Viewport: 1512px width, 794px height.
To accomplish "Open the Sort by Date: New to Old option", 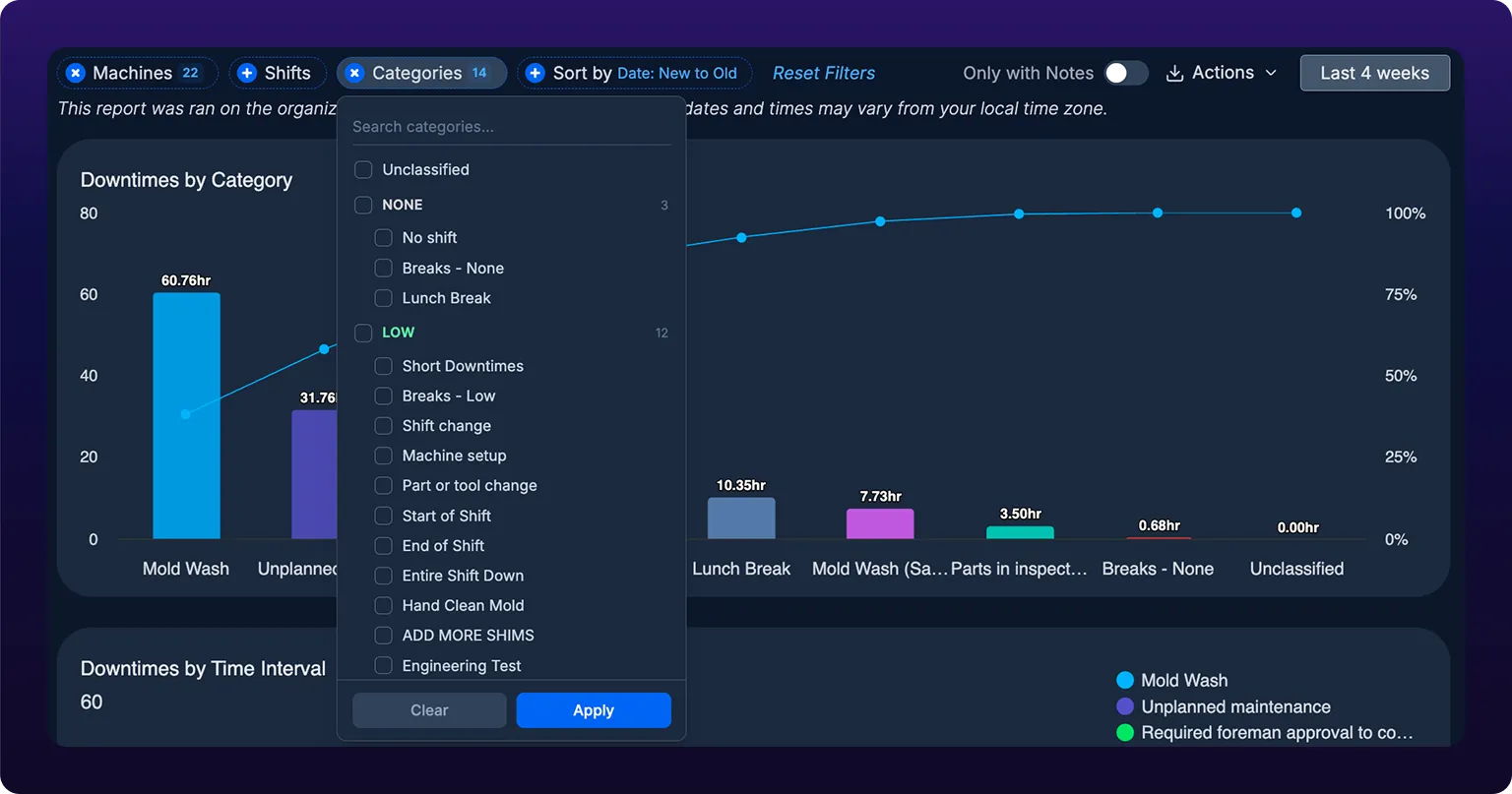I will [677, 74].
